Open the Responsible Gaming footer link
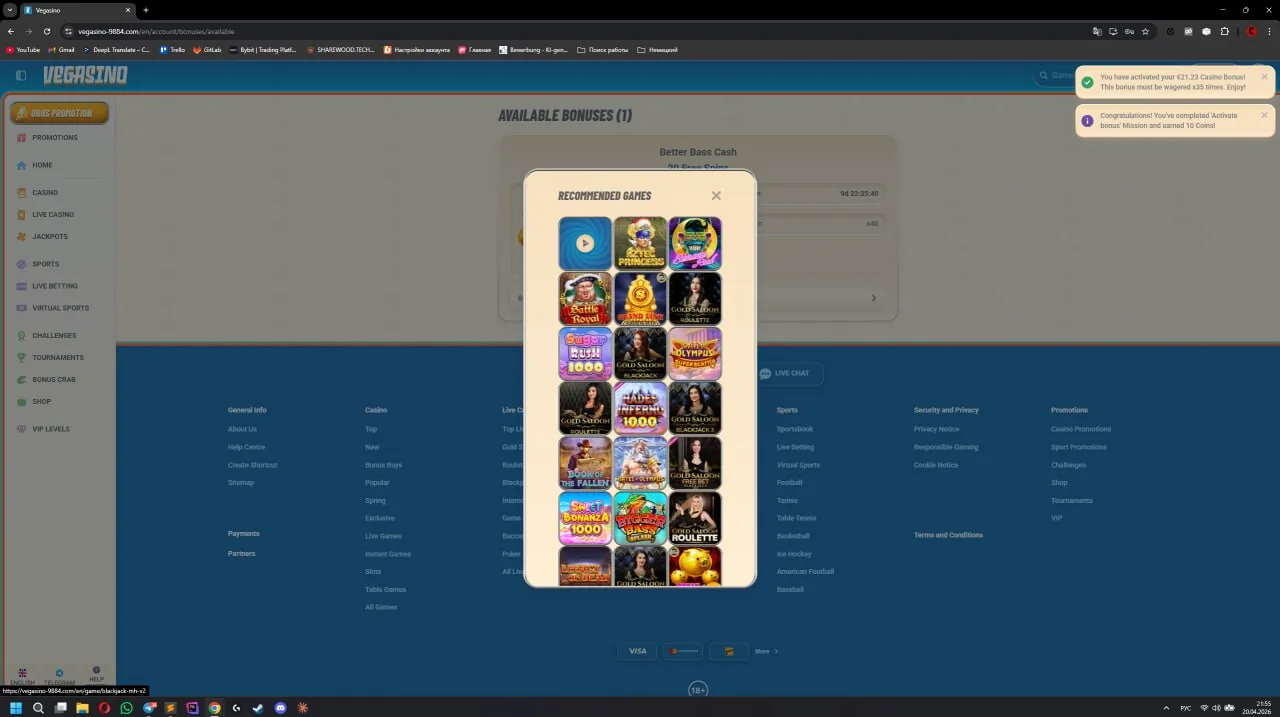Screen dimensions: 1280x717 946,447
